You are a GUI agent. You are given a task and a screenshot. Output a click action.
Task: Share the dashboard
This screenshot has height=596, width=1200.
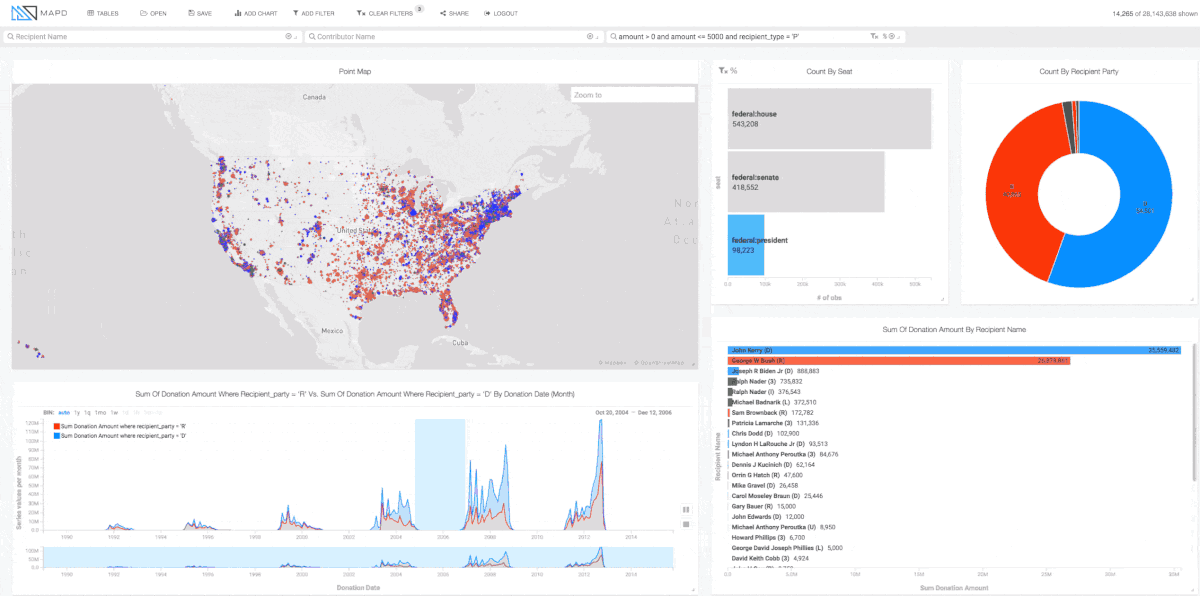click(454, 13)
